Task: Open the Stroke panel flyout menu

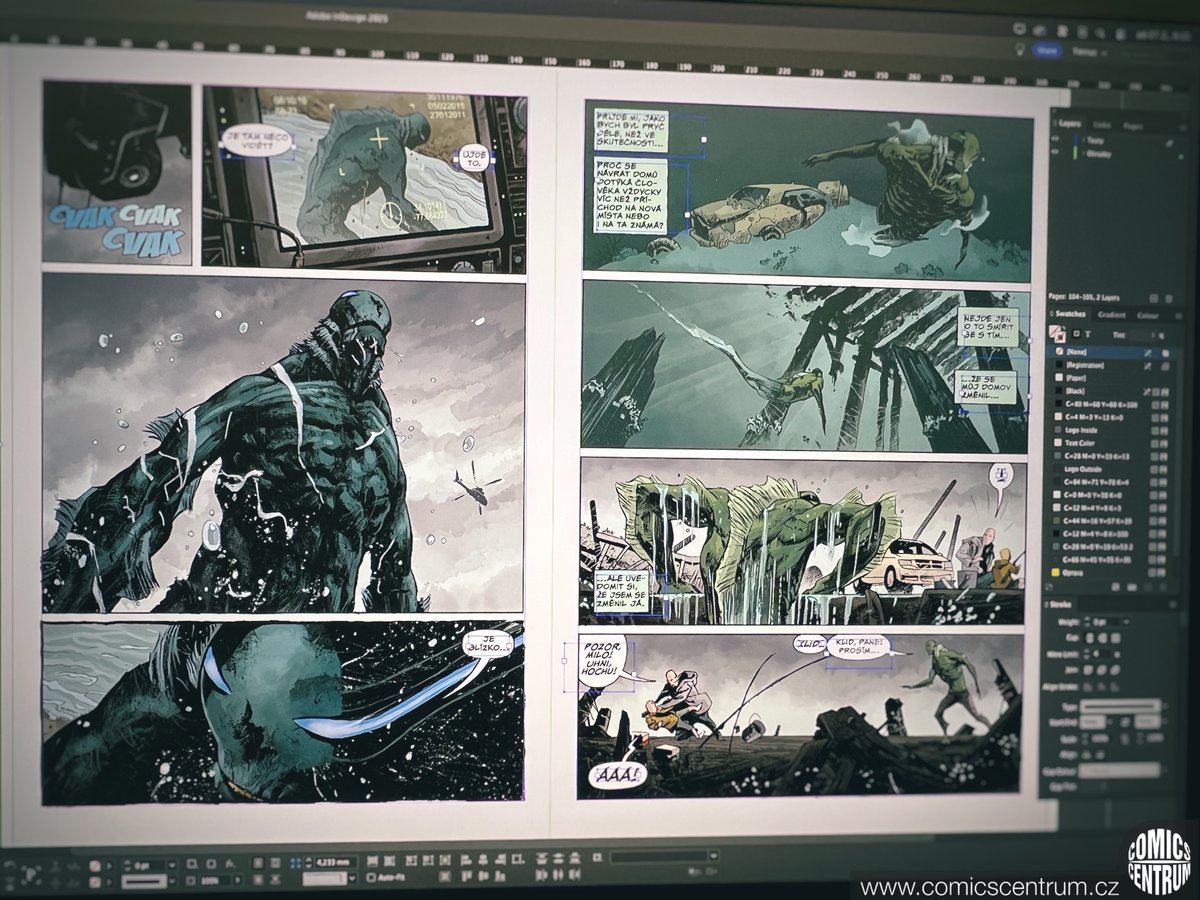Action: [x=1173, y=604]
